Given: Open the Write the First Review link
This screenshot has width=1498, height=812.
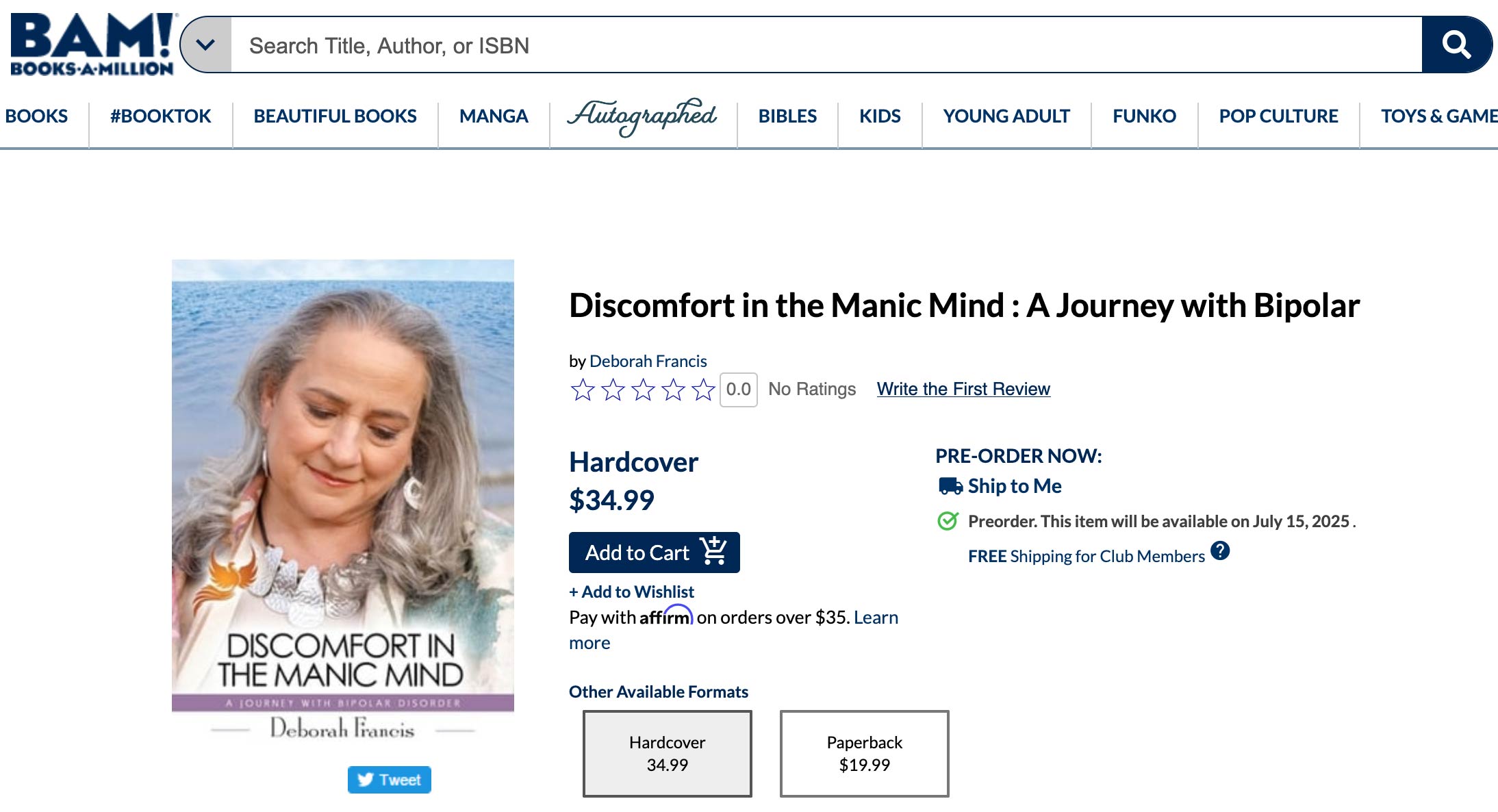Looking at the screenshot, I should tap(963, 389).
